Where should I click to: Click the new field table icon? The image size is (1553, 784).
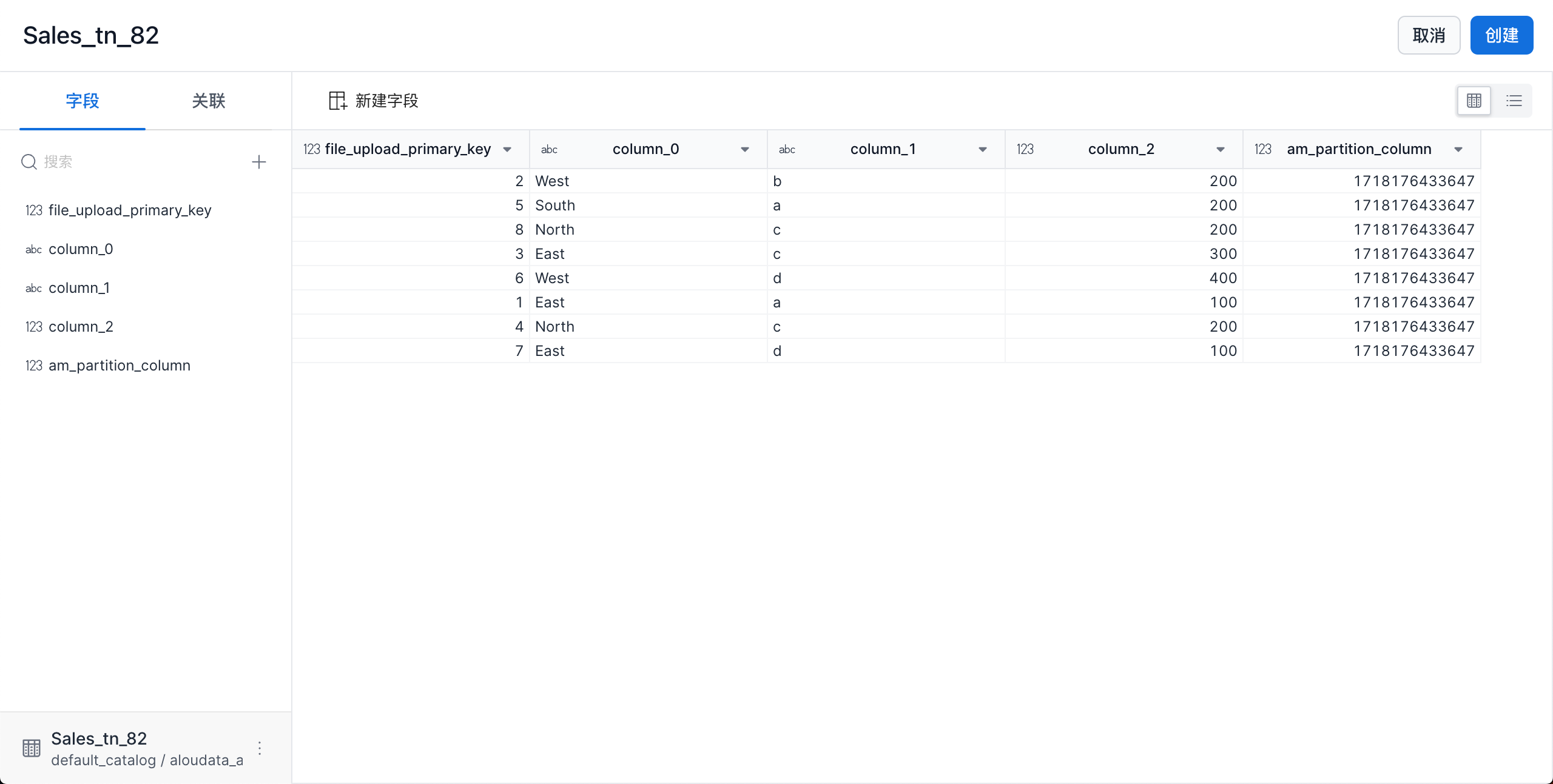coord(337,101)
